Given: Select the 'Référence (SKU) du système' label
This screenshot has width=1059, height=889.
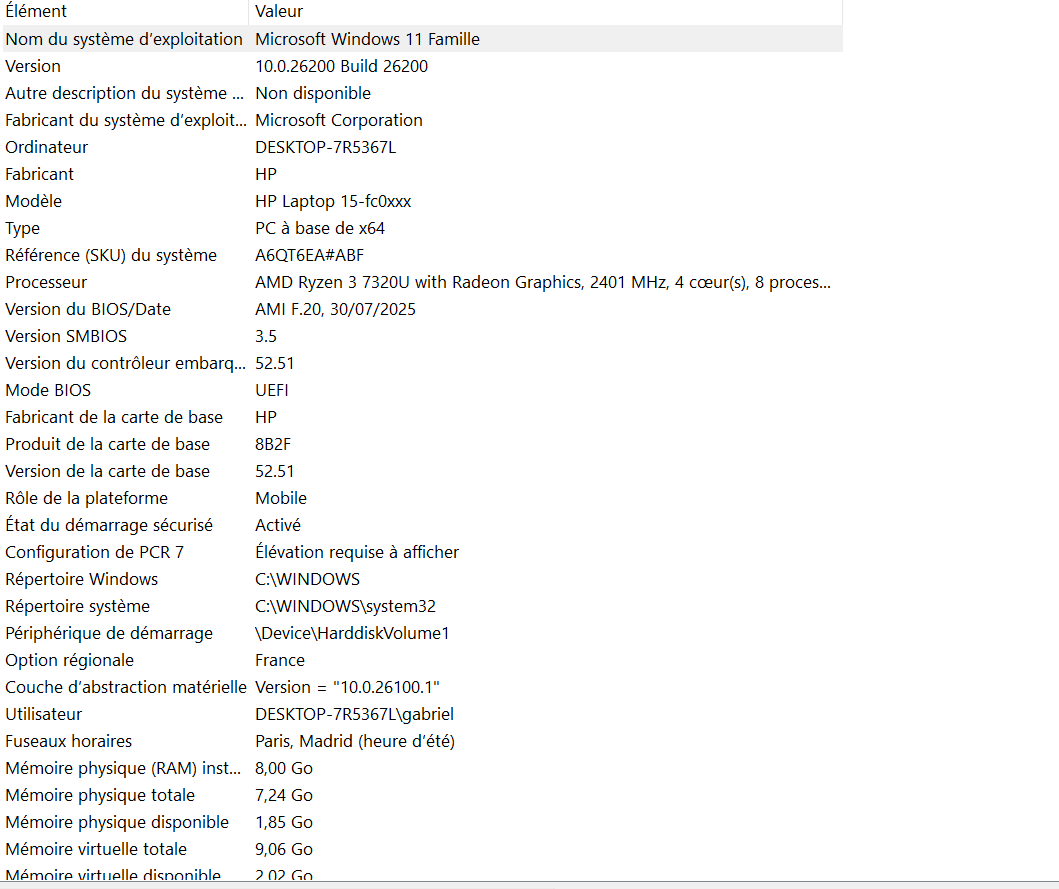Looking at the screenshot, I should click(111, 255).
